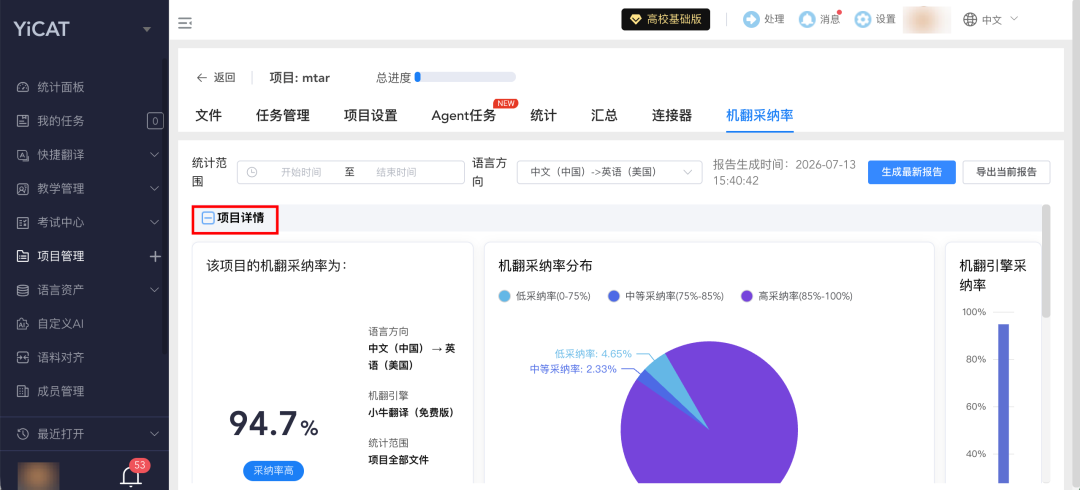Click the 94.7% adoption rate value
Viewport: 1080px width, 490px height.
273,423
